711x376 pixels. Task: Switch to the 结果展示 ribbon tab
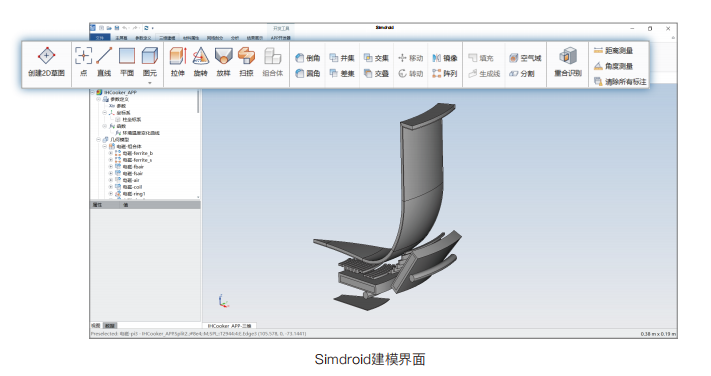coord(255,38)
